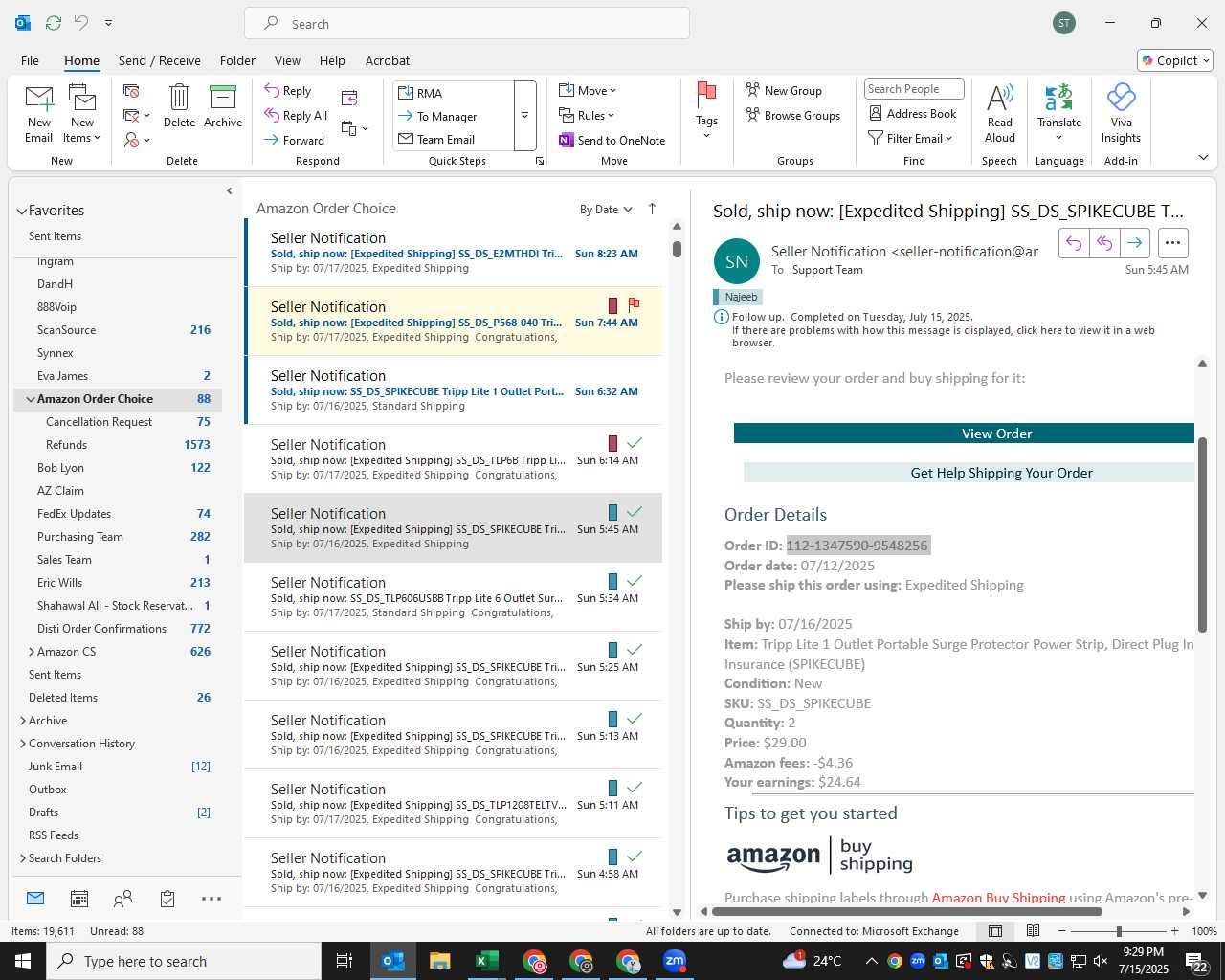The image size is (1225, 980).
Task: Click Undo in quick access toolbar
Action: tap(81, 23)
